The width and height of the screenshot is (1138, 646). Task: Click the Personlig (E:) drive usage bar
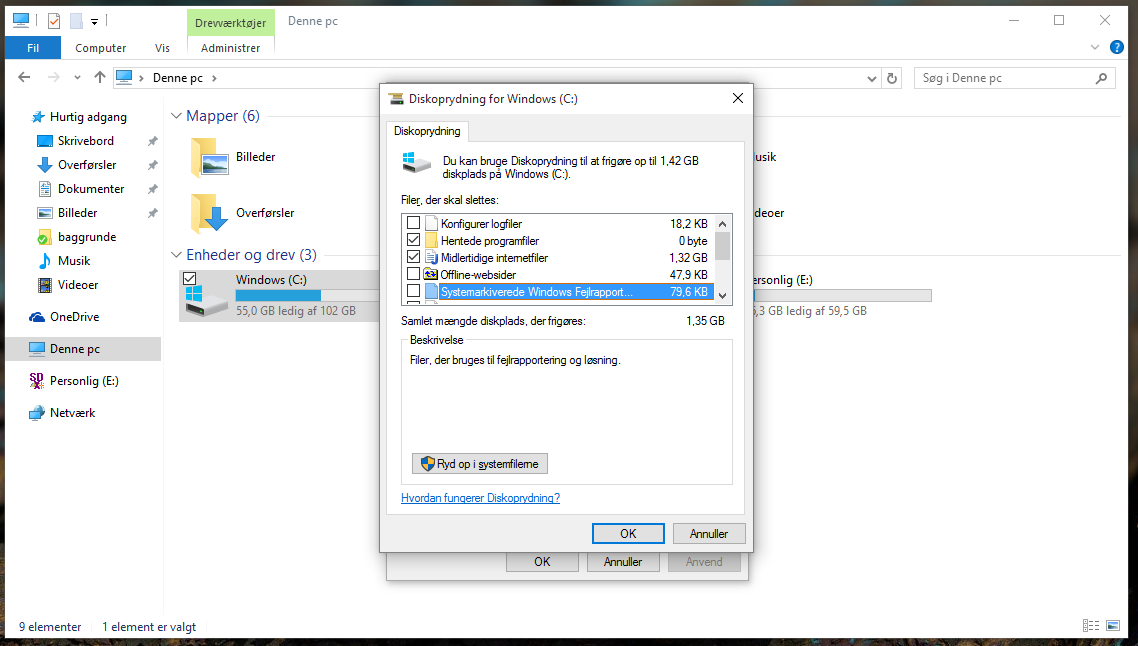[x=843, y=295]
